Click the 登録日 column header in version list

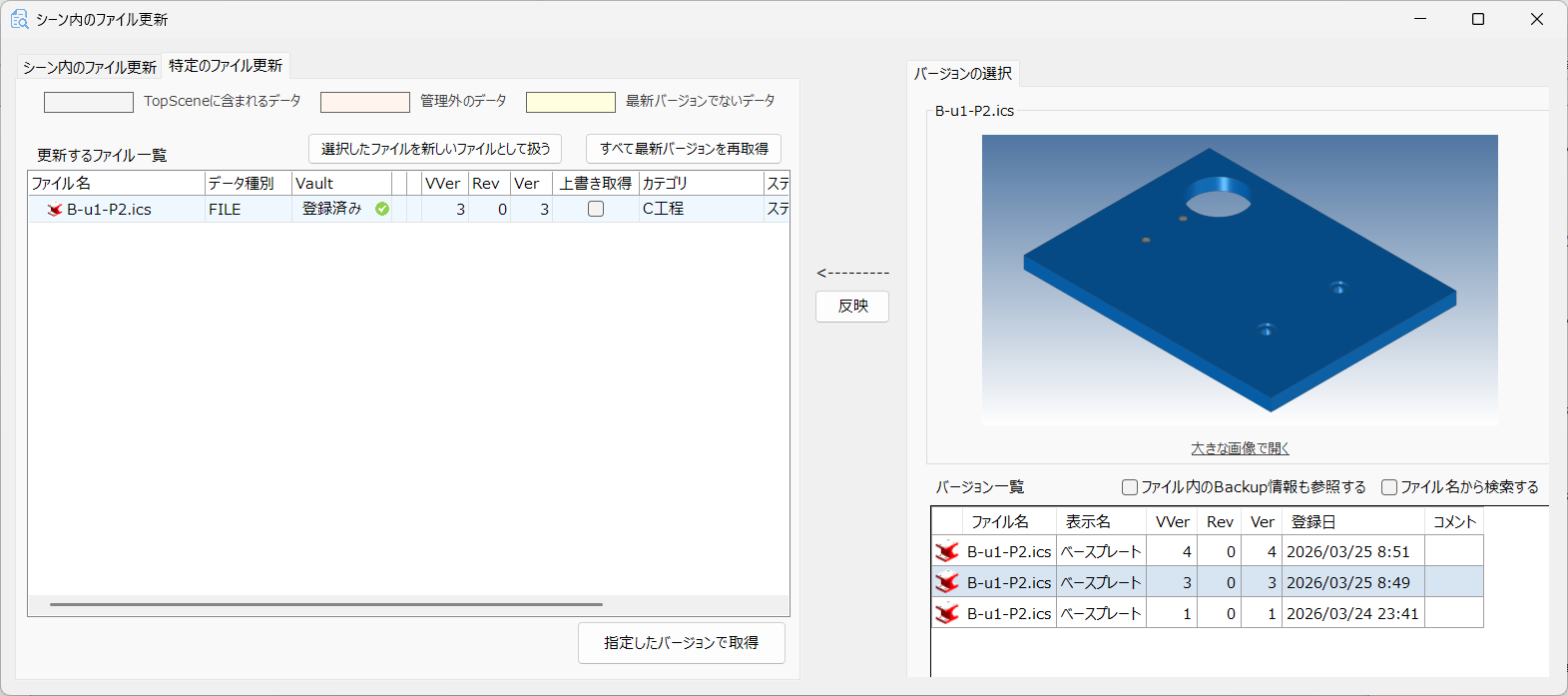pyautogui.click(x=1353, y=521)
